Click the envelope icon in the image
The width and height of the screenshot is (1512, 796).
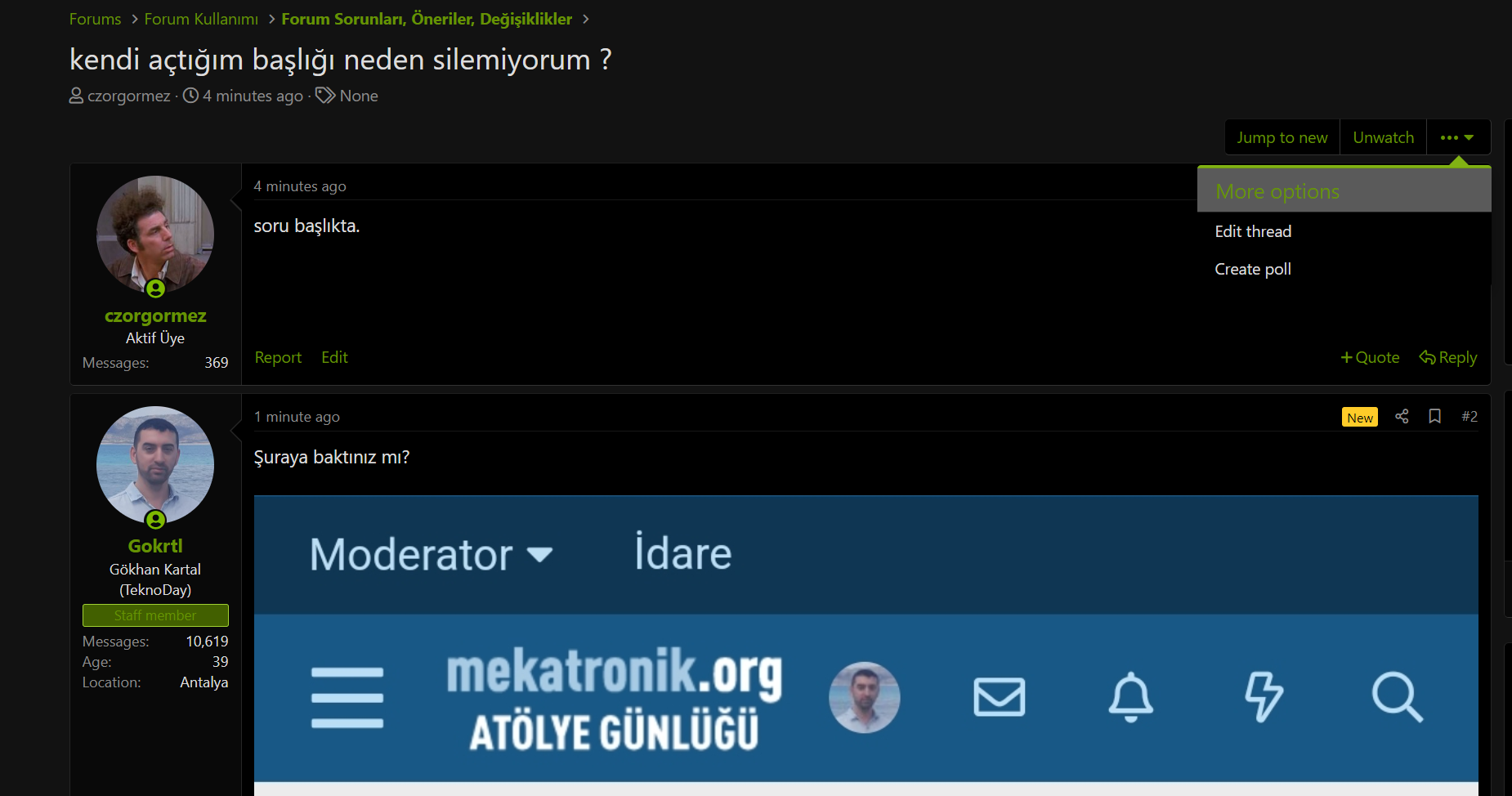(999, 697)
